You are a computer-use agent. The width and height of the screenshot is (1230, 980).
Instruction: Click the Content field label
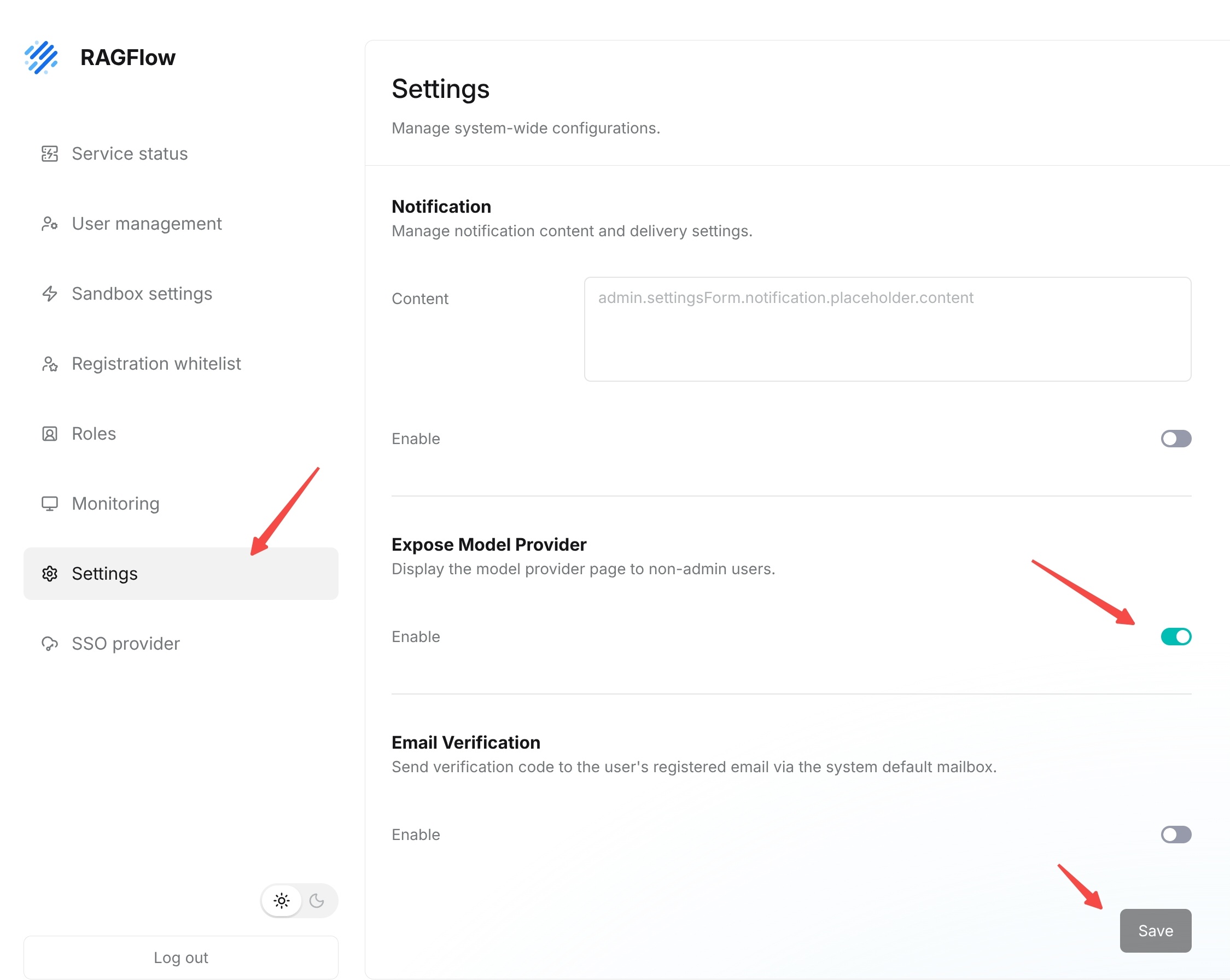point(420,299)
